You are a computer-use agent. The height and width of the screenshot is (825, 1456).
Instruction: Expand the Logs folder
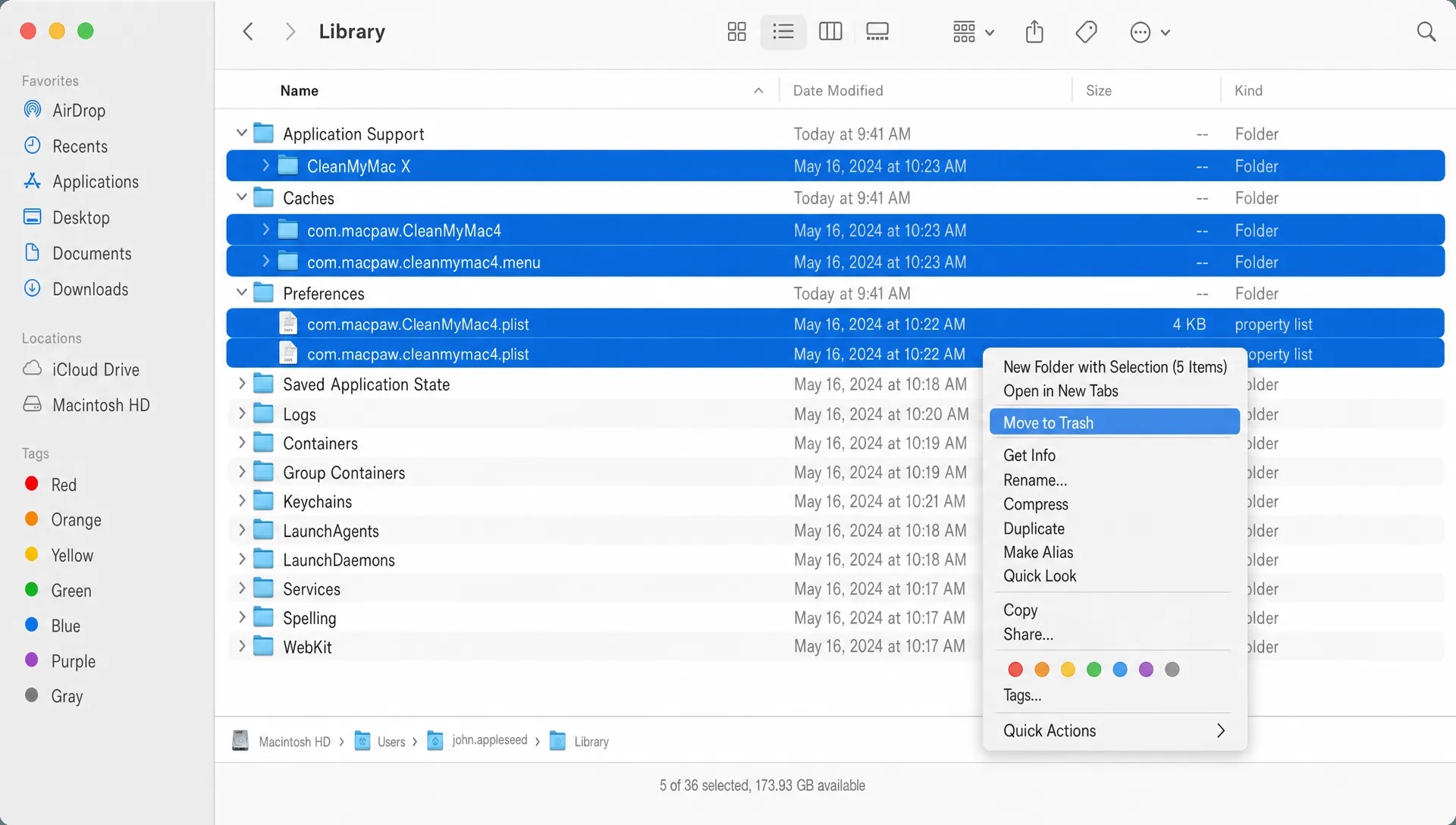click(242, 413)
